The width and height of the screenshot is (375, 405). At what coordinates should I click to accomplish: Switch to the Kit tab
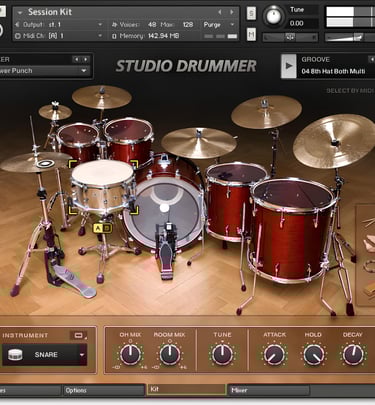click(x=186, y=389)
